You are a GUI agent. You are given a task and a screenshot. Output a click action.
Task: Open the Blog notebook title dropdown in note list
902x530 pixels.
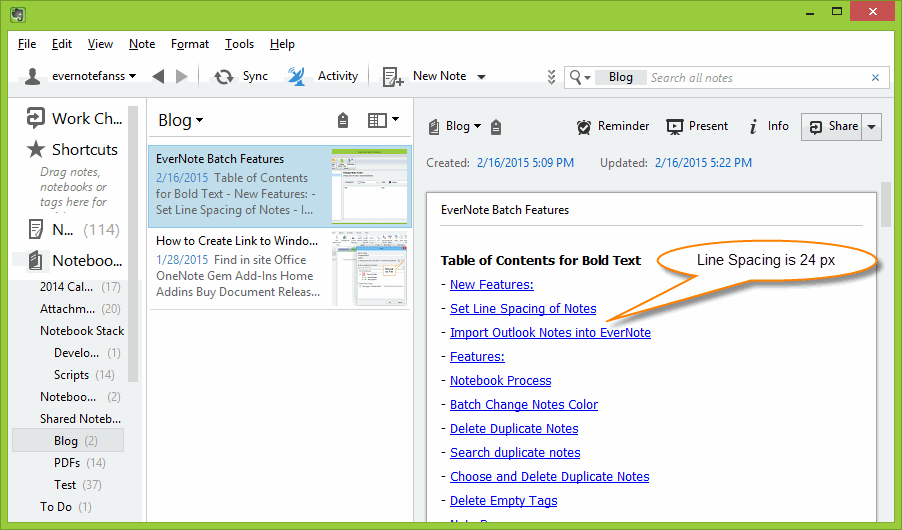[x=180, y=120]
